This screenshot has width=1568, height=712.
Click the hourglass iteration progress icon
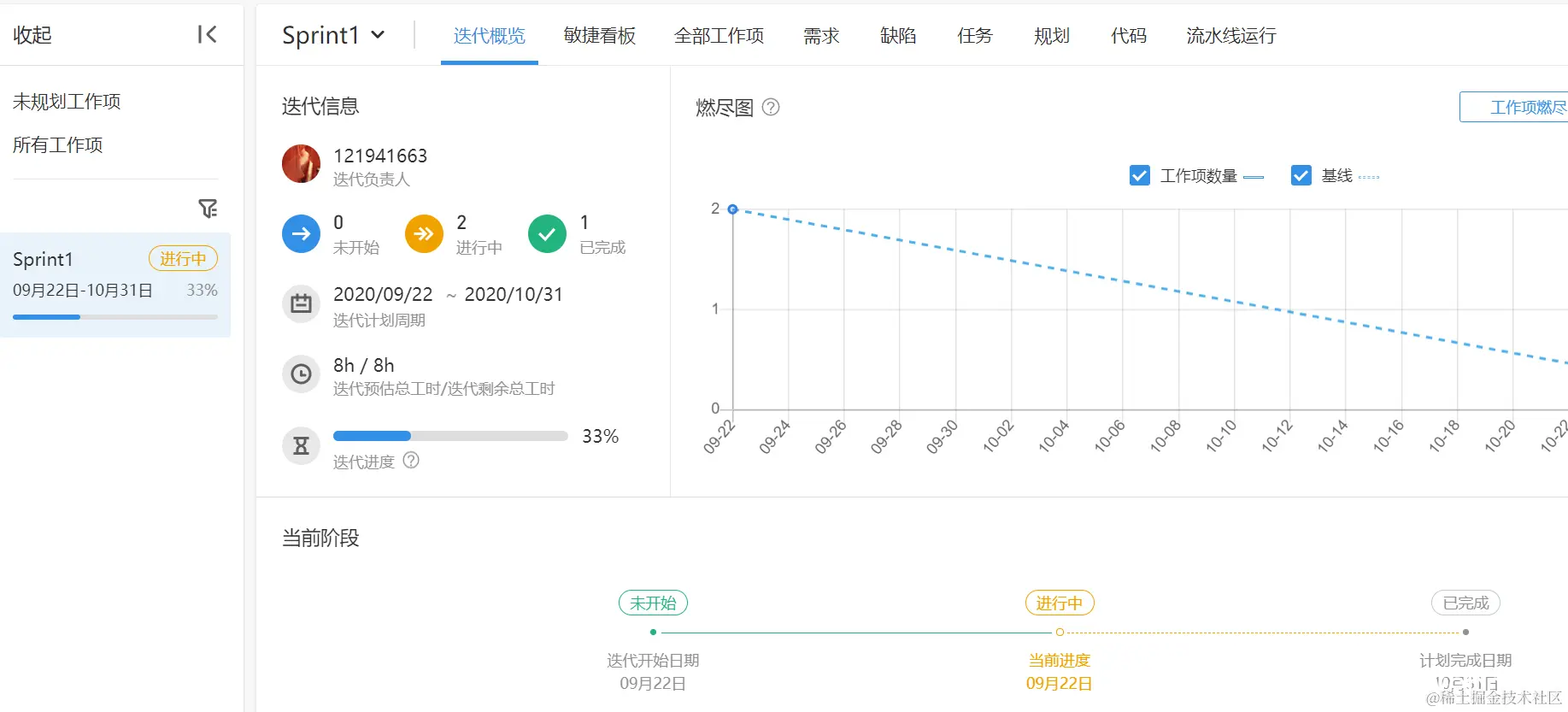301,445
